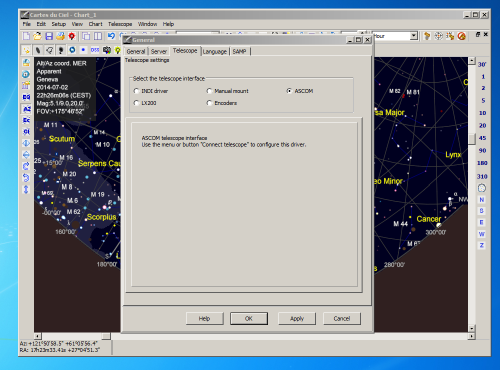Viewport: 500px width, 370px height.
Task: Click the M 81 galaxy label on chart
Action: (x=413, y=92)
